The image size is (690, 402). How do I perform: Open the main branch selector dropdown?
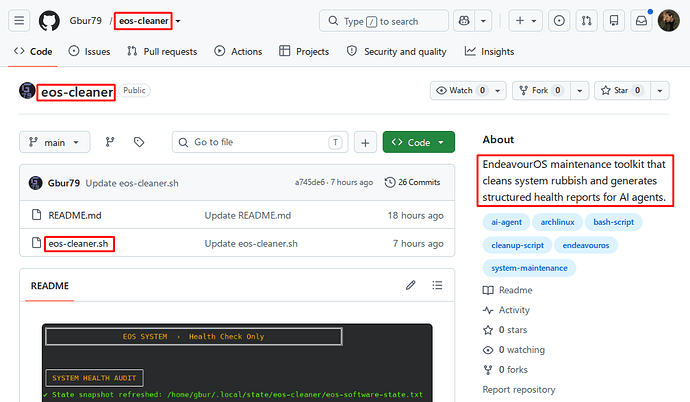click(x=55, y=142)
